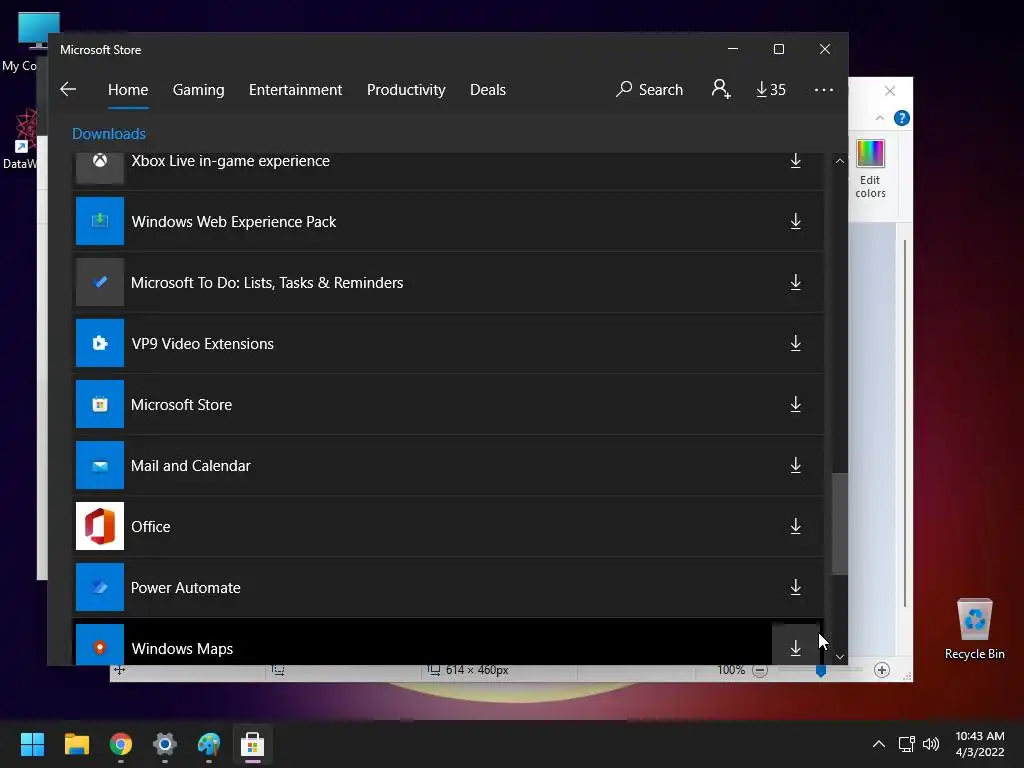Viewport: 1024px width, 768px height.
Task: Open Windows Web Experience Pack app tile
Action: (100, 221)
